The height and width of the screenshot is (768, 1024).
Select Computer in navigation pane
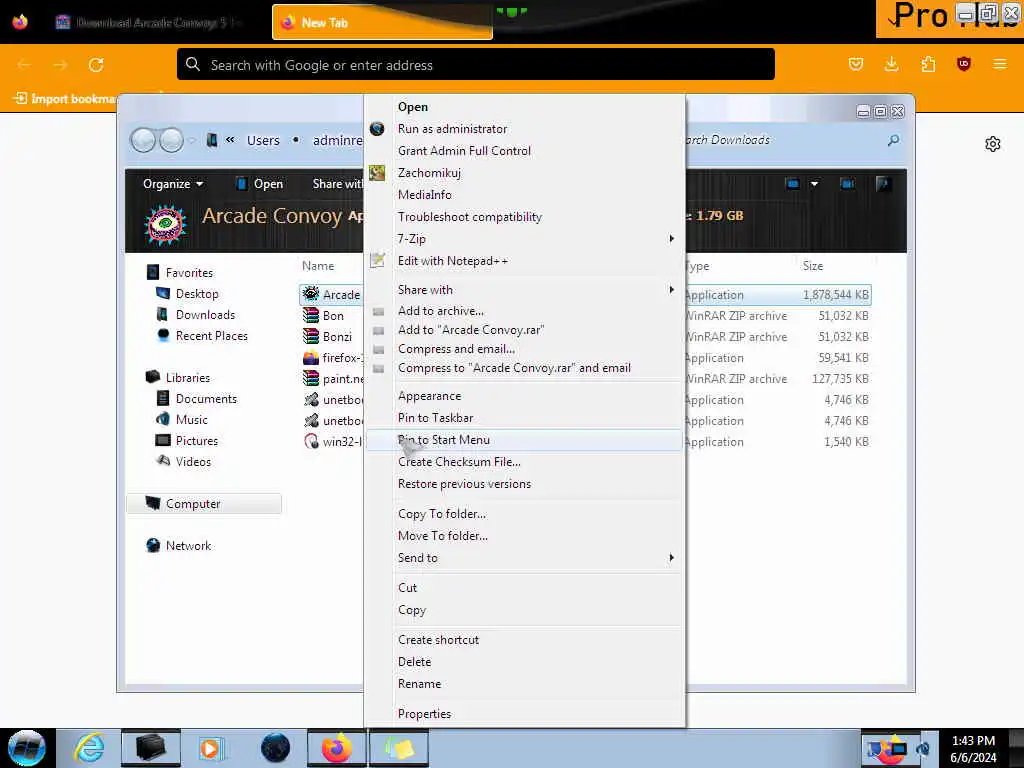coord(204,504)
